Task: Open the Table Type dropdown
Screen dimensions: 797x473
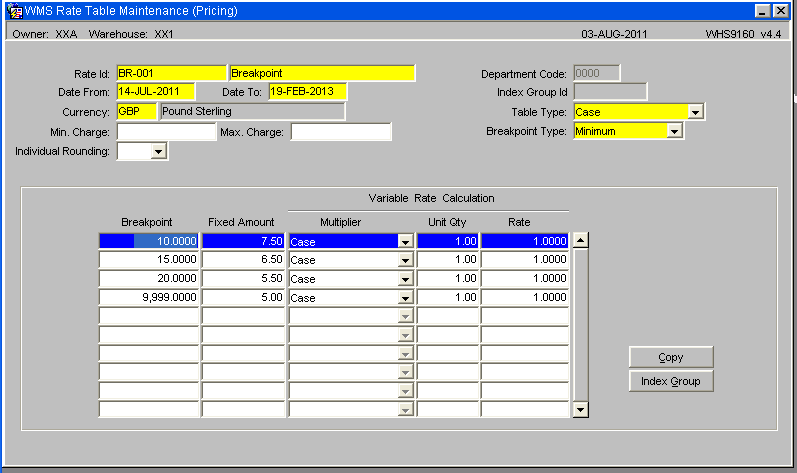Action: click(695, 112)
